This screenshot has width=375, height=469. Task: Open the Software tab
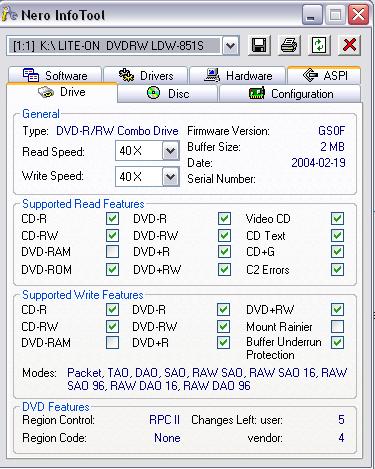point(55,76)
